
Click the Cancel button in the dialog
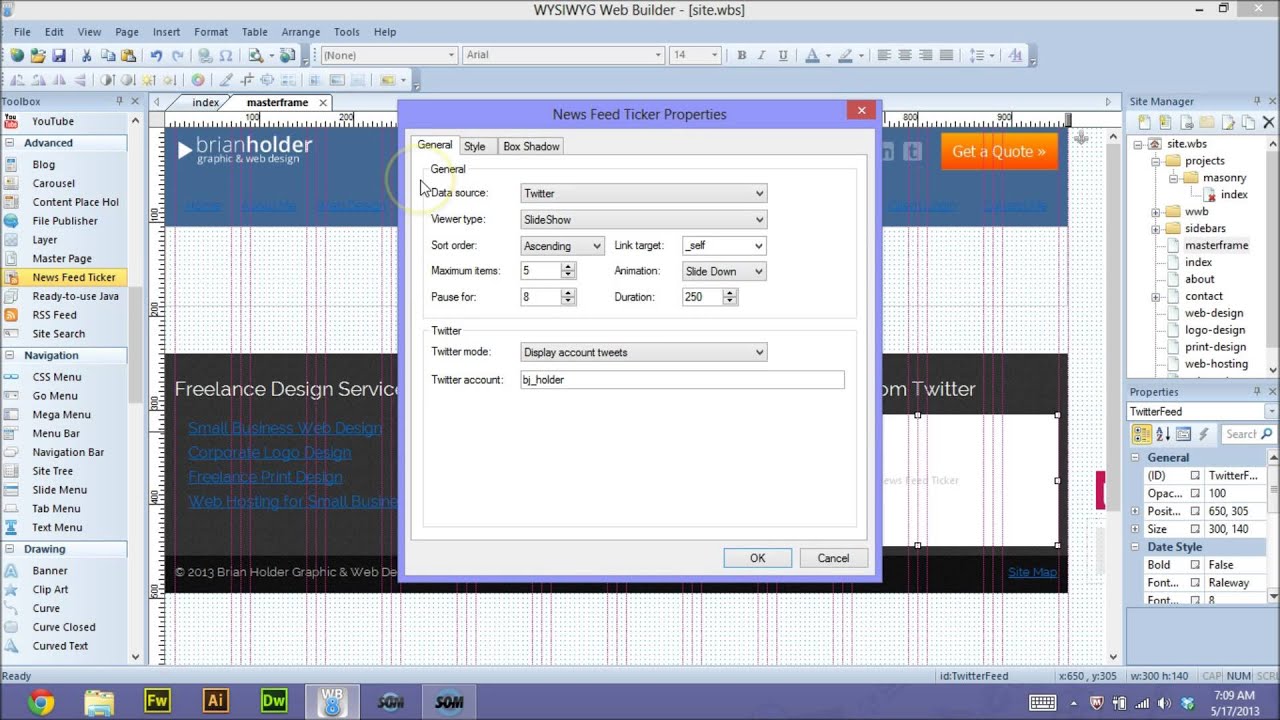pyautogui.click(x=833, y=558)
